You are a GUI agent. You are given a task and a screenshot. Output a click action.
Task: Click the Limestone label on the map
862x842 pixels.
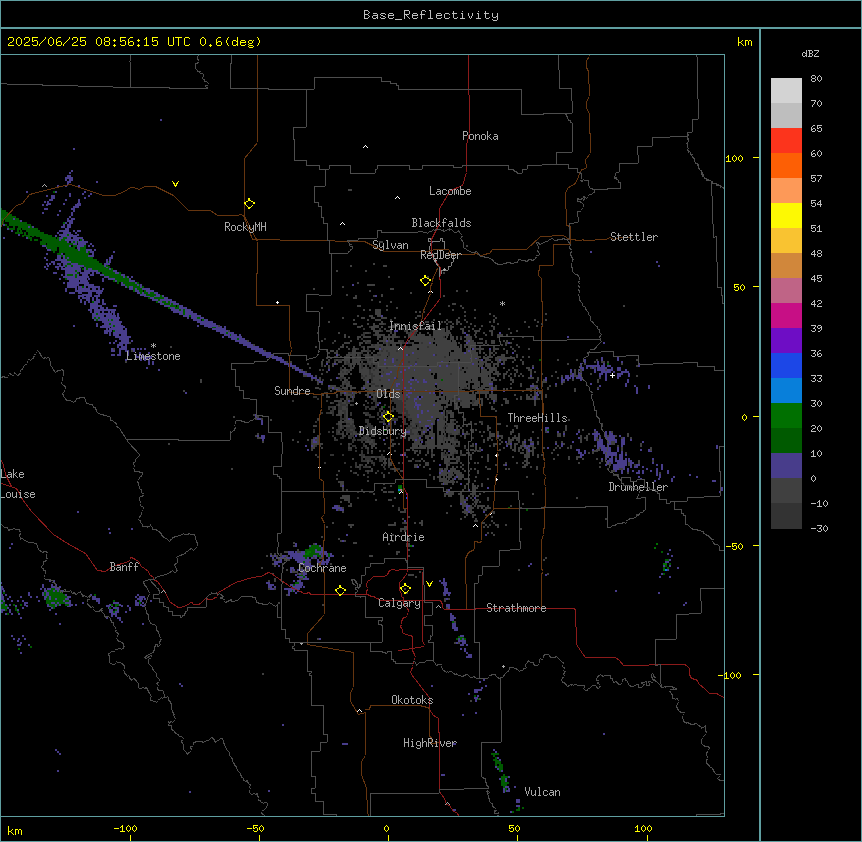153,356
